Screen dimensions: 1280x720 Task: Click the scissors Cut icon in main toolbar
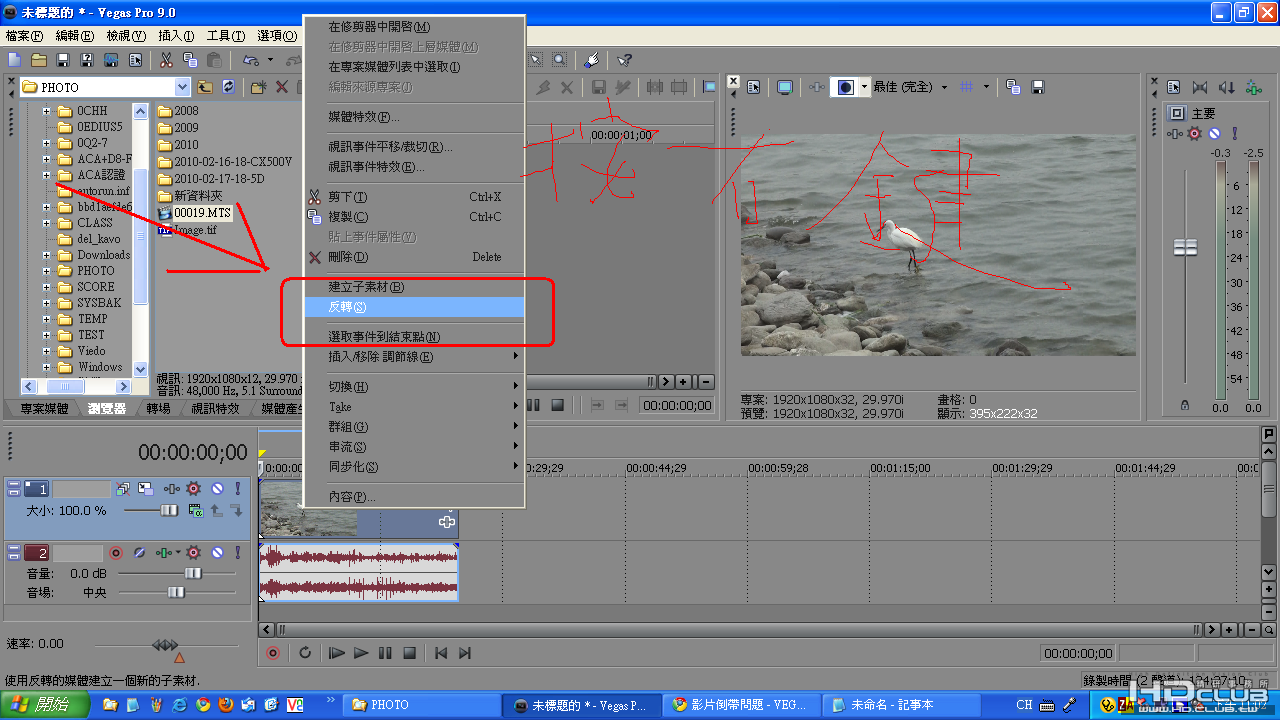click(x=166, y=60)
